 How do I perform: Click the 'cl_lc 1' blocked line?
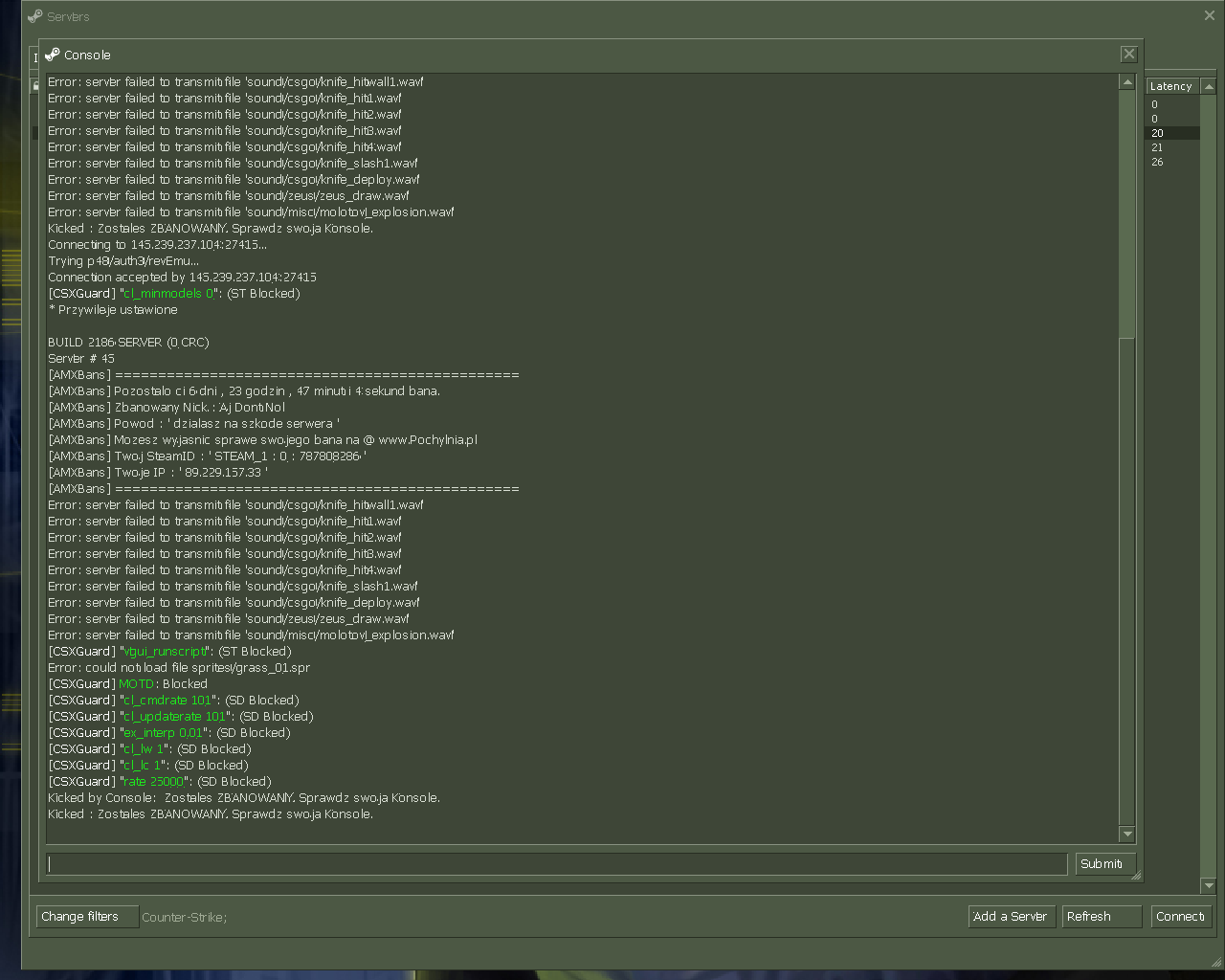point(148,766)
